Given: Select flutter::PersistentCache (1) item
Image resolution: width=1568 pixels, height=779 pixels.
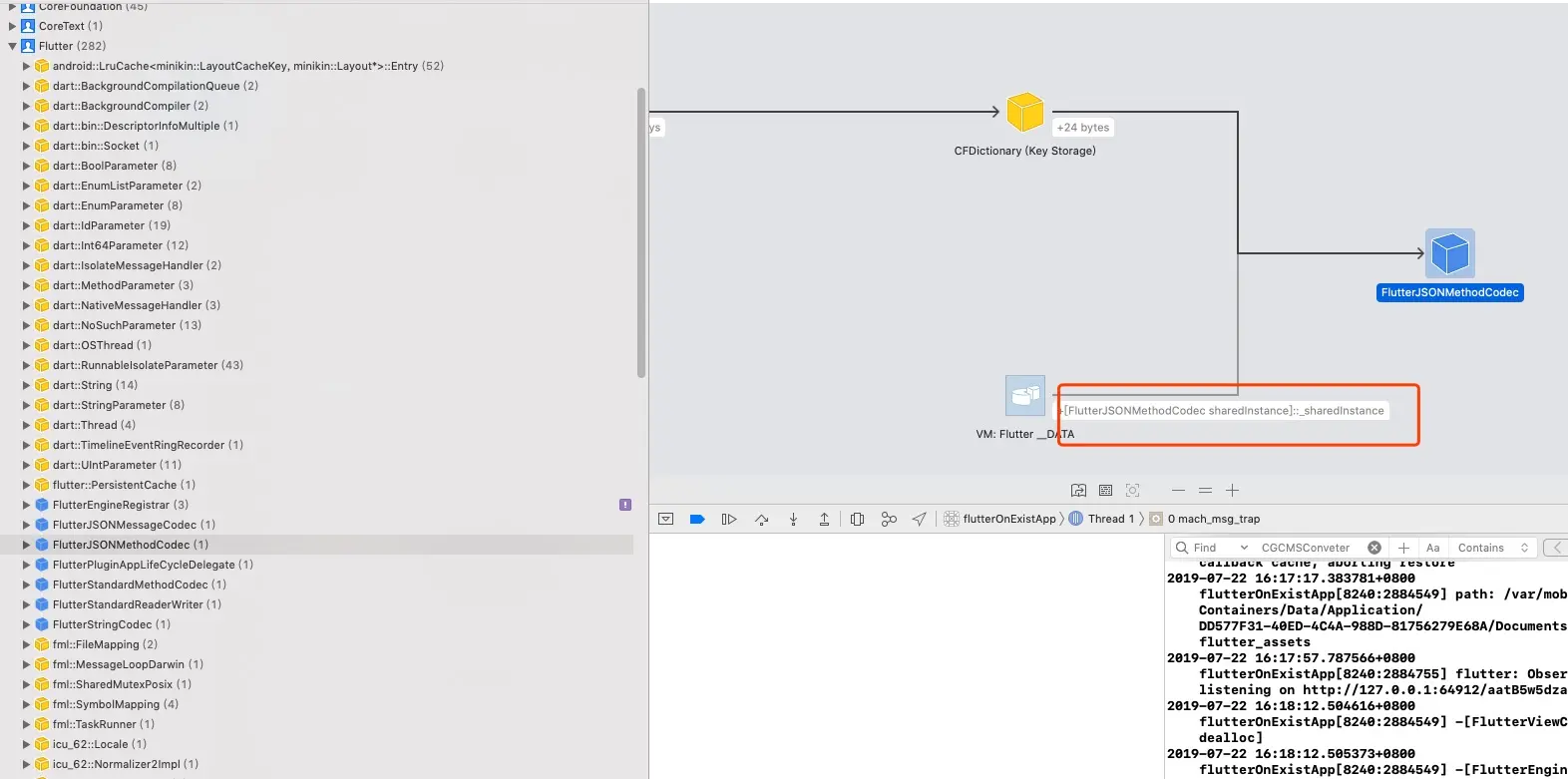Looking at the screenshot, I should [x=124, y=485].
